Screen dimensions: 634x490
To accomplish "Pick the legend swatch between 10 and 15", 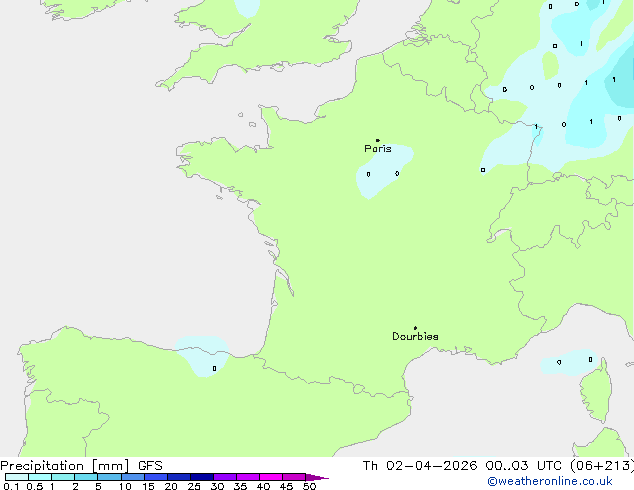I will coord(133,477).
